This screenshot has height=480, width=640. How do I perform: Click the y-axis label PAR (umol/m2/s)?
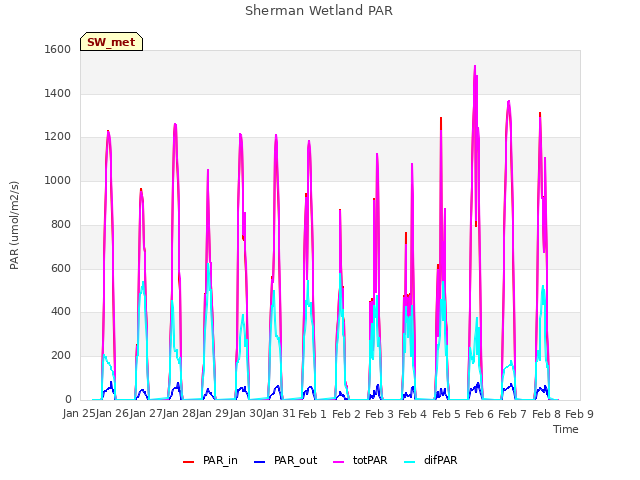click(14, 225)
